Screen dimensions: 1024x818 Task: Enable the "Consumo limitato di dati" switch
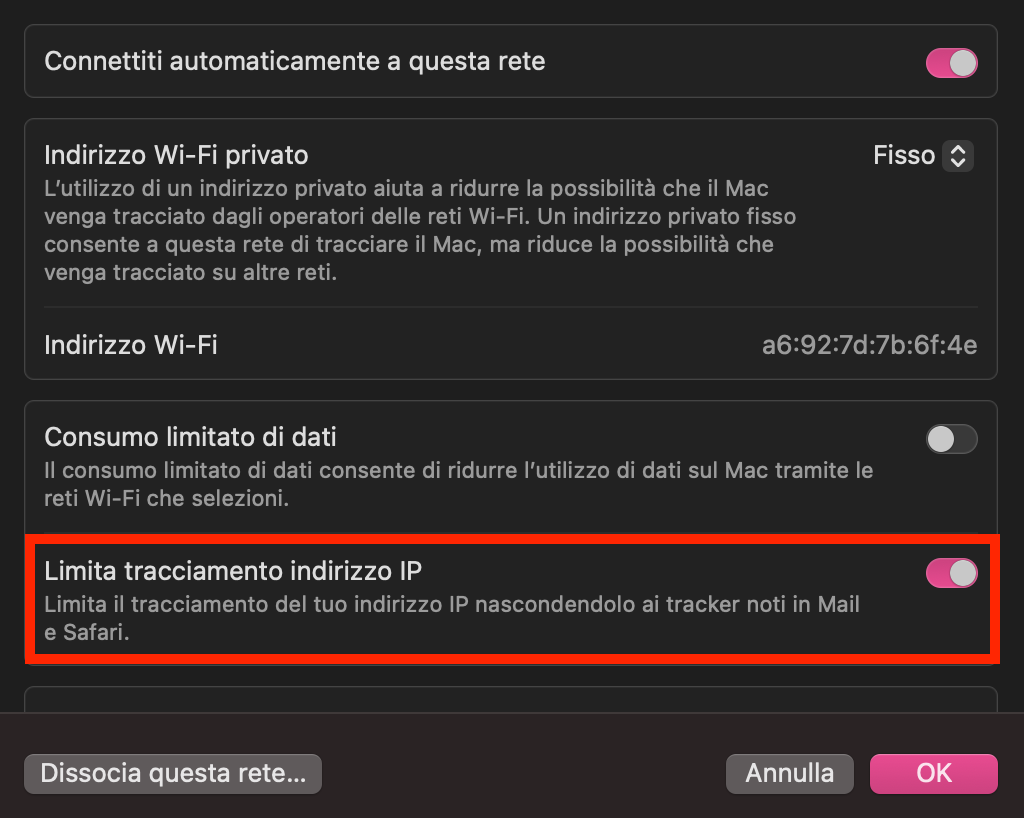point(950,439)
